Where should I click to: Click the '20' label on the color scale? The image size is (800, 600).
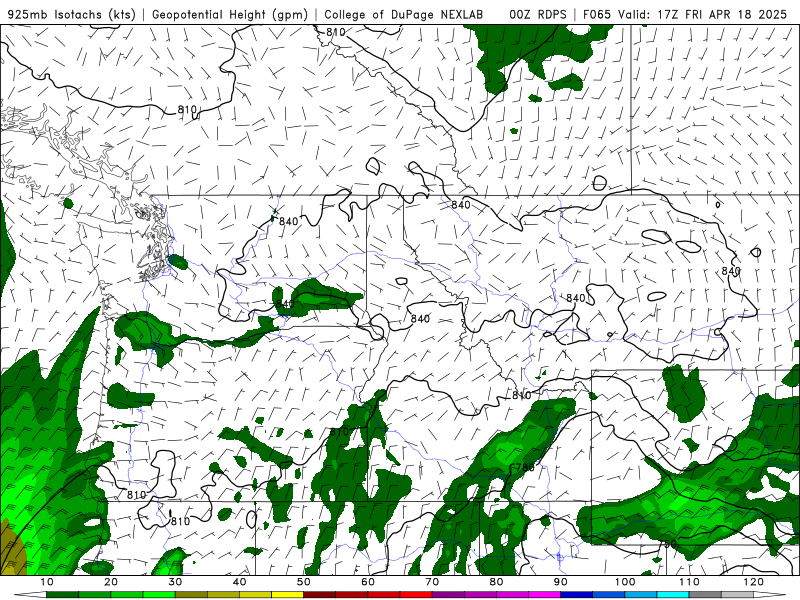pyautogui.click(x=111, y=582)
